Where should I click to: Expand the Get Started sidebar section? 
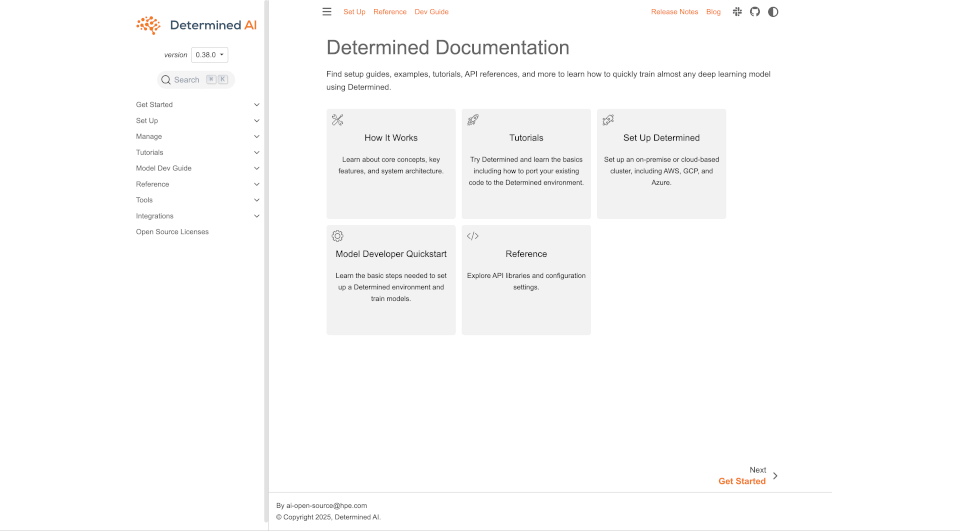point(256,105)
